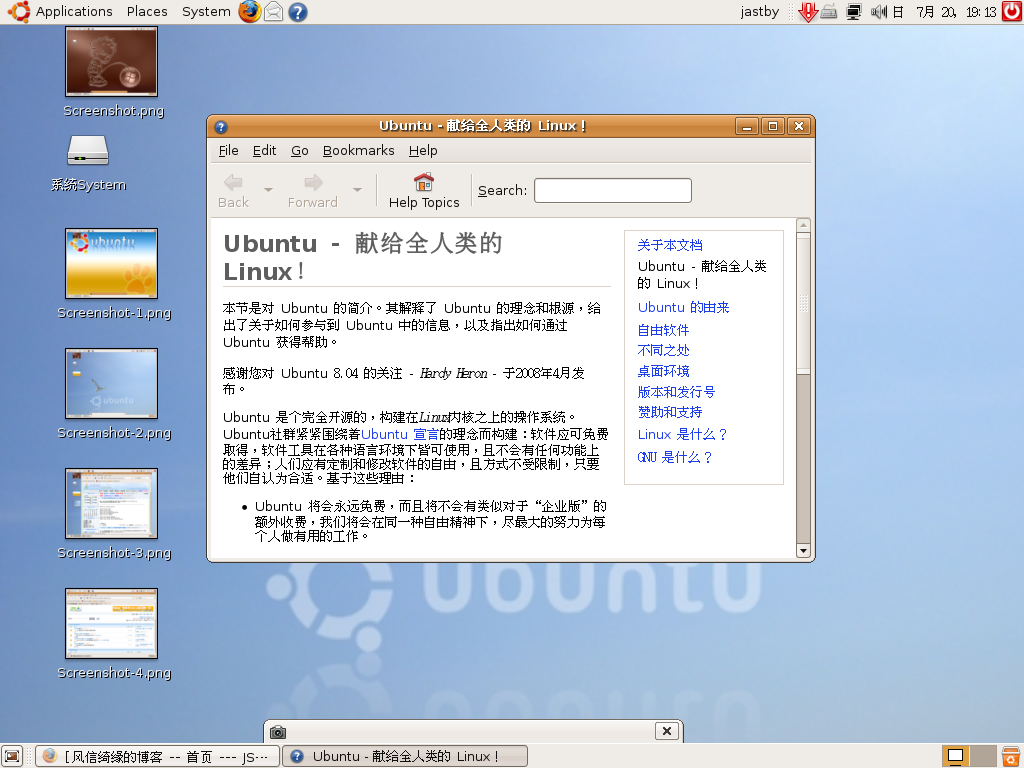
Task: Open the mail client envelope icon
Action: point(273,12)
